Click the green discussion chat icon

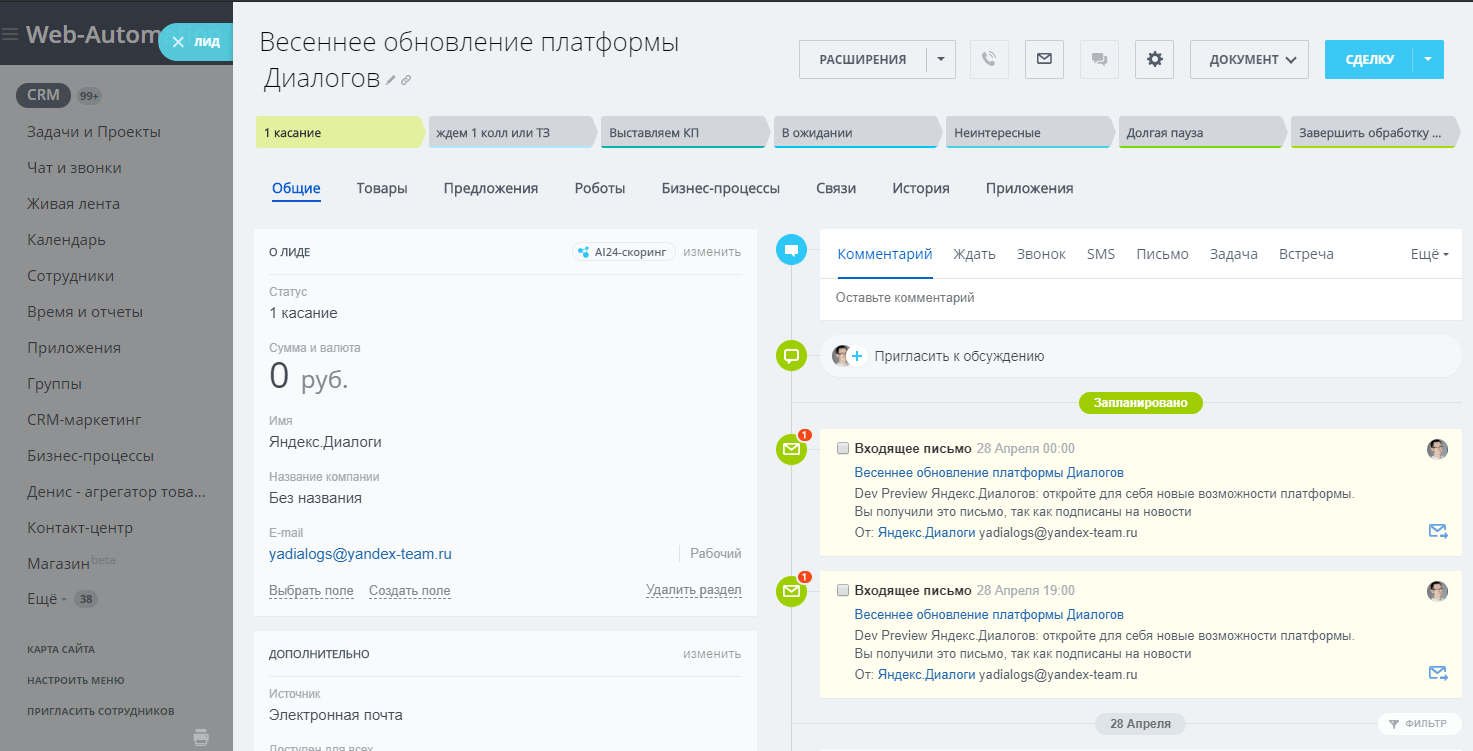(792, 355)
